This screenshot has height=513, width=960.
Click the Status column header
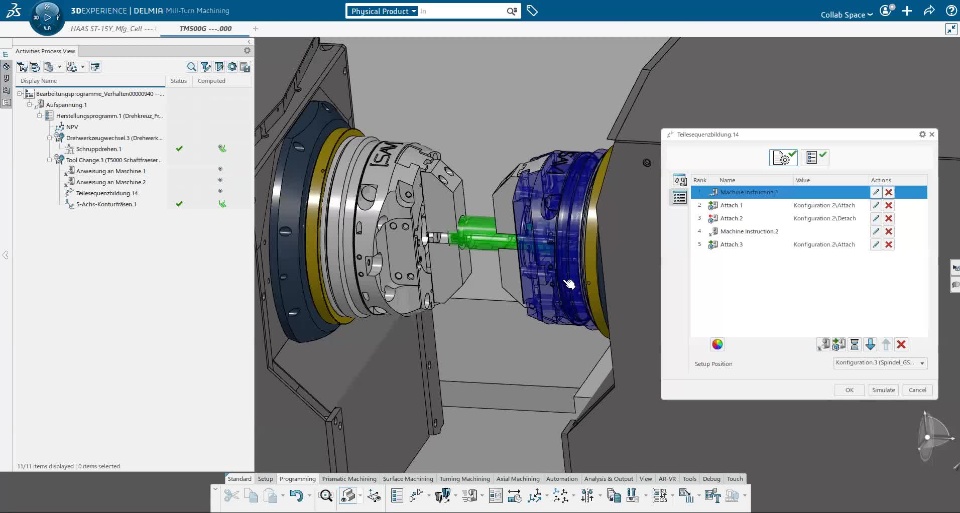[179, 81]
